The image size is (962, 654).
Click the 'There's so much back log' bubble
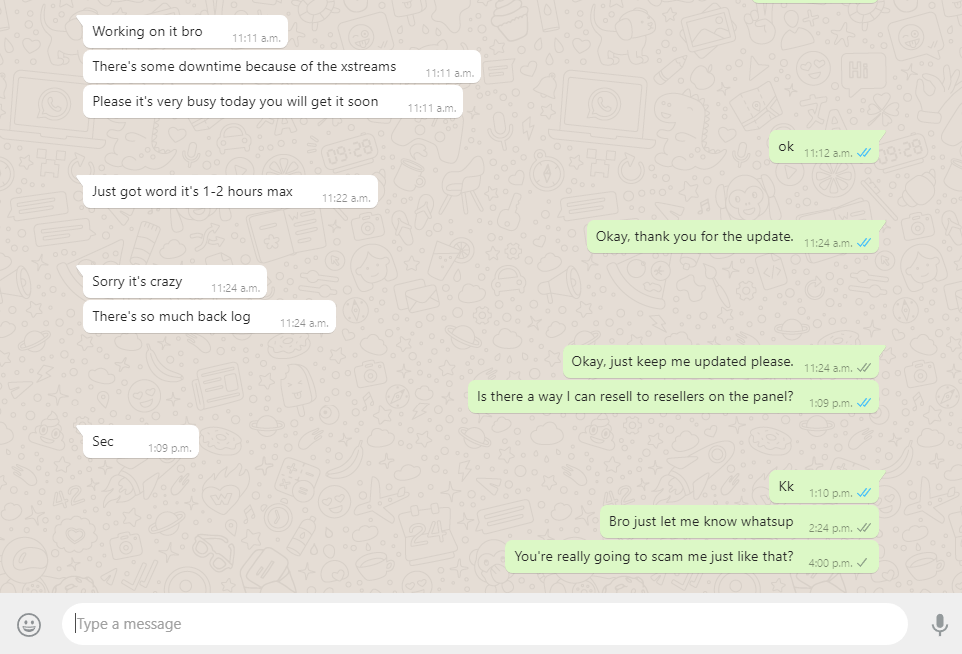pos(209,317)
